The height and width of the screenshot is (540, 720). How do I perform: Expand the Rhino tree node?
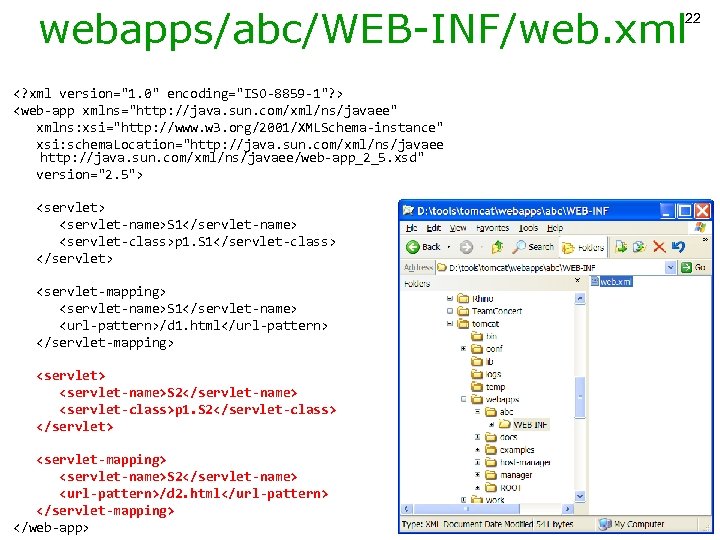point(450,298)
